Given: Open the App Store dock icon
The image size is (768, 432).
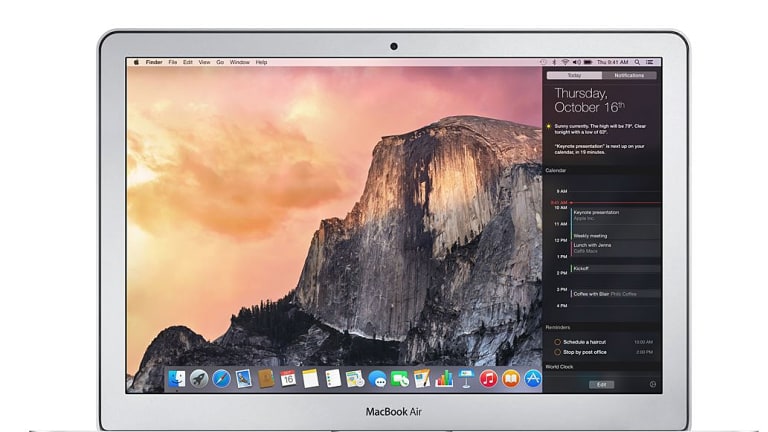Looking at the screenshot, I should (533, 379).
